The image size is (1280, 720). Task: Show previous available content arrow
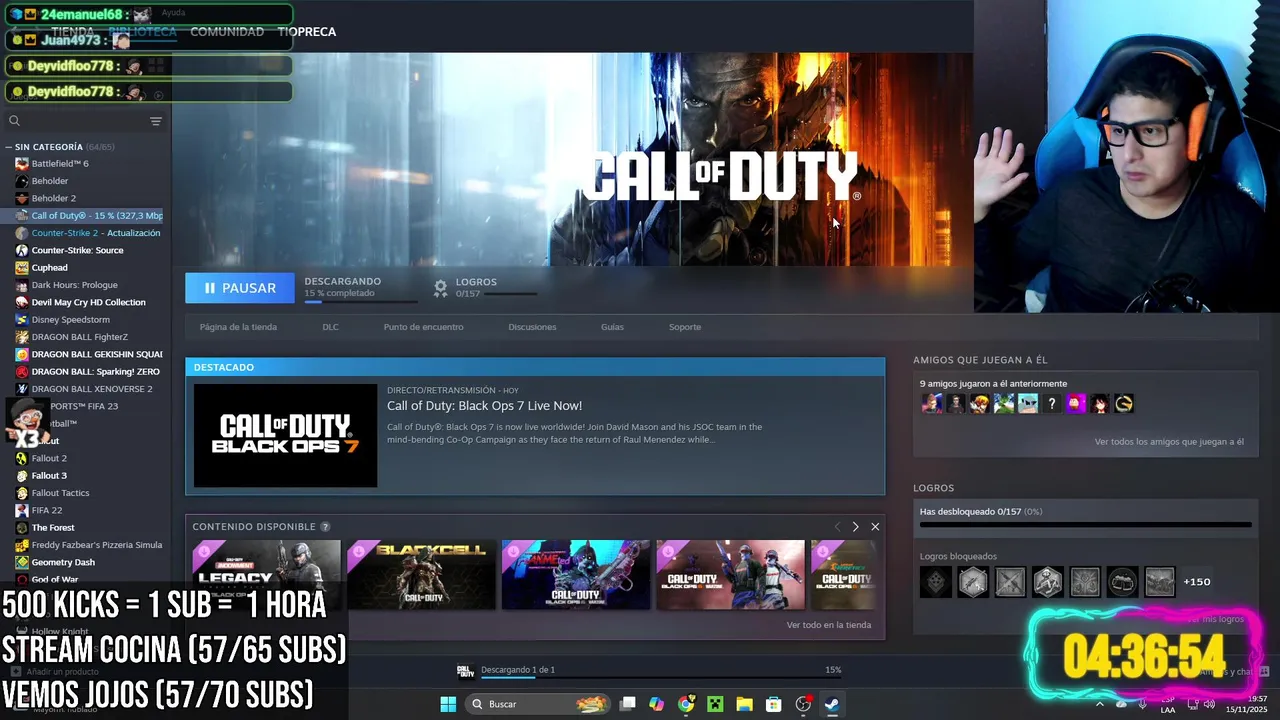click(x=837, y=527)
